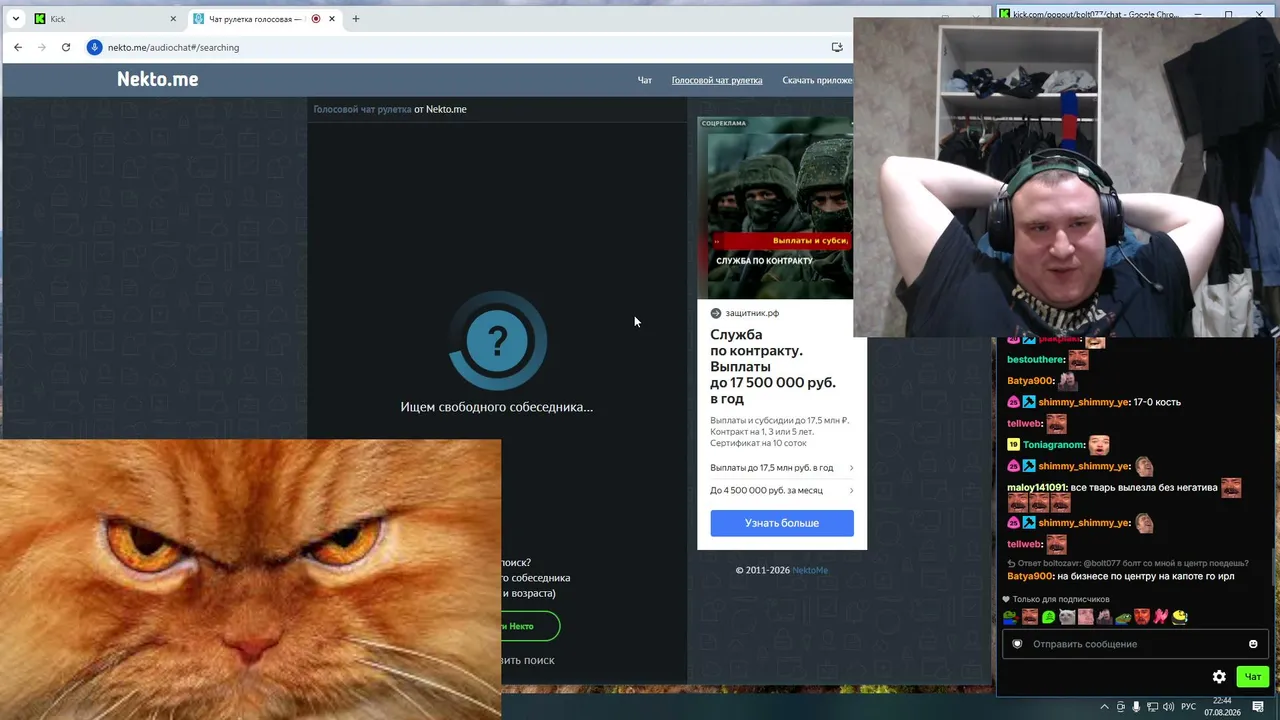Open the volume control in system tray

[1169, 707]
